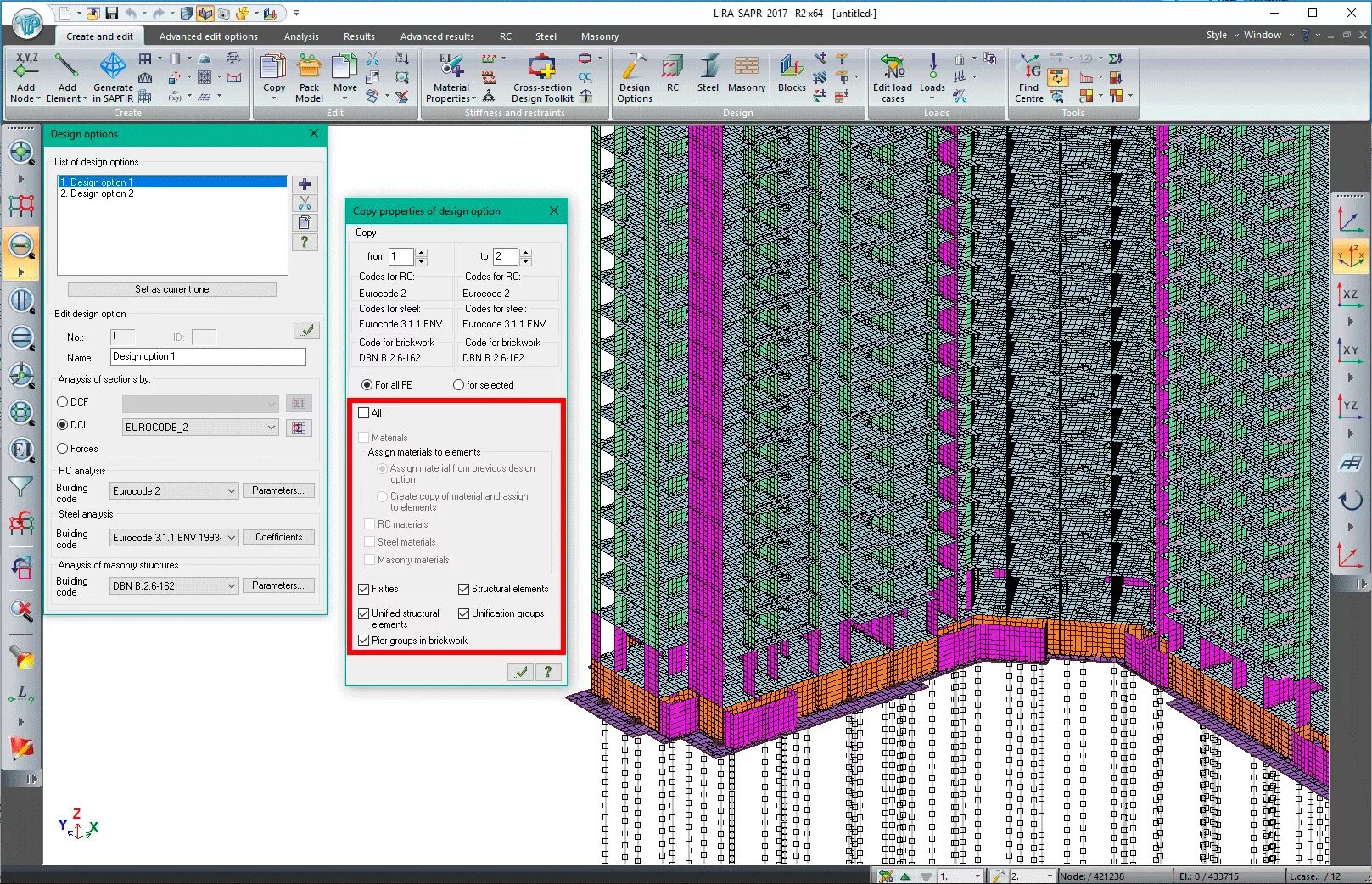The width and height of the screenshot is (1372, 884).
Task: Uncheck Unified structural elements checkbox
Action: point(364,613)
